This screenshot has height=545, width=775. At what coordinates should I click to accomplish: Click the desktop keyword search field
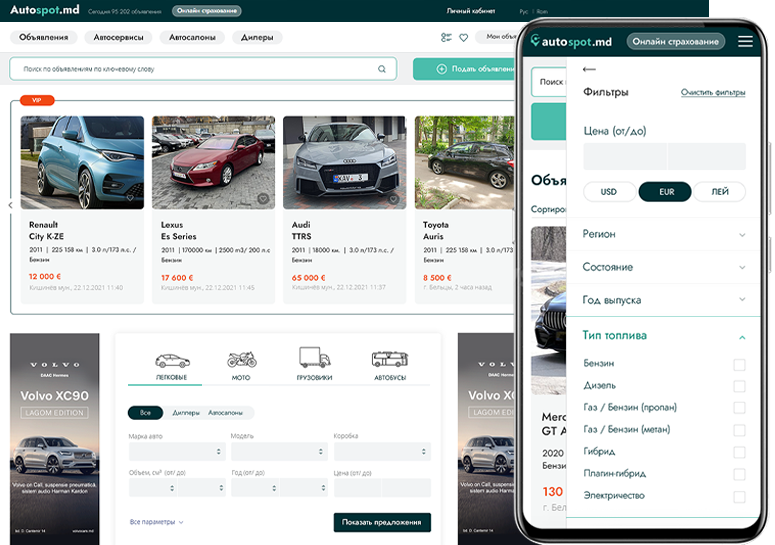tap(203, 69)
